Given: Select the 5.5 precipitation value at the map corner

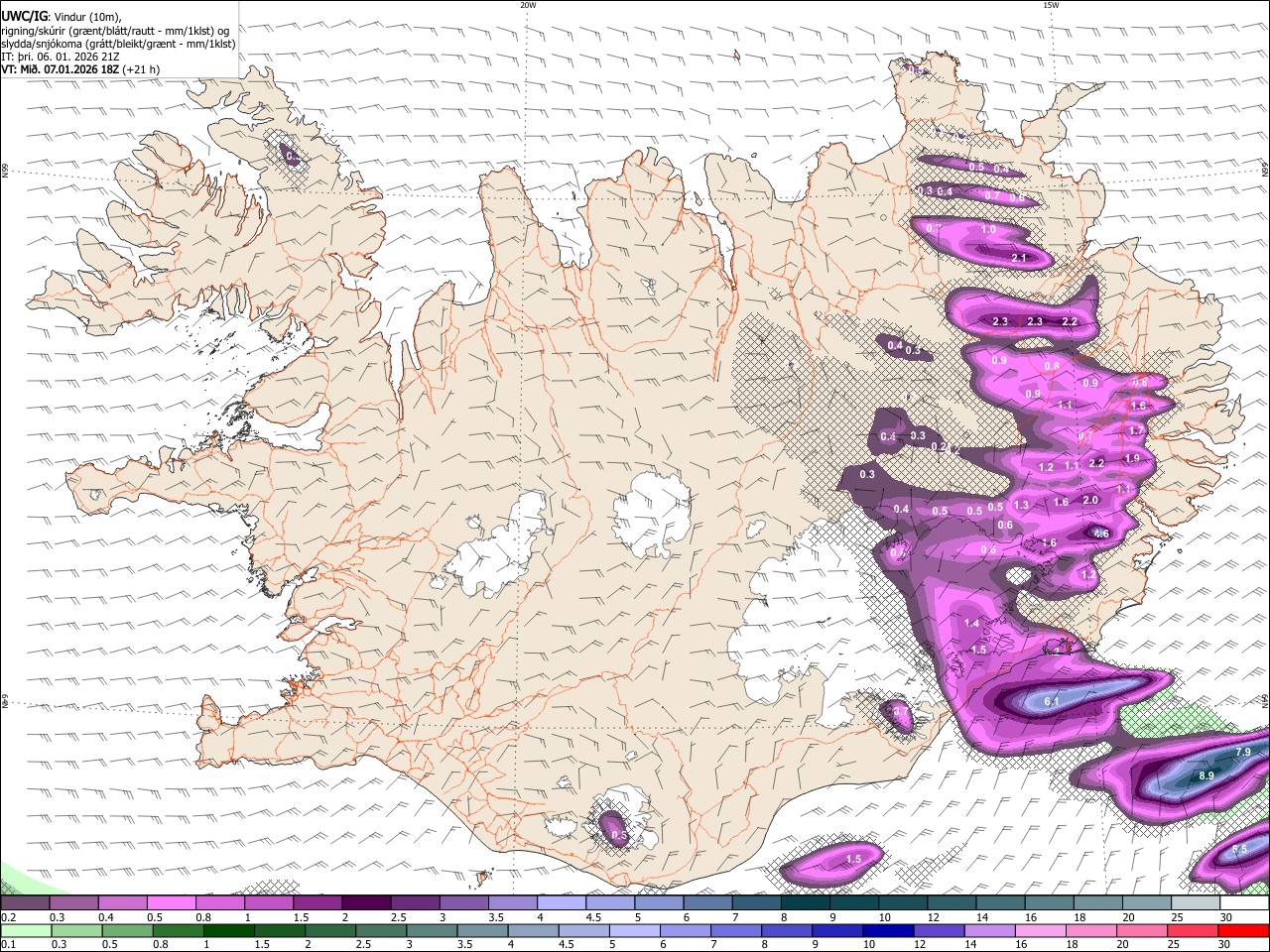Looking at the screenshot, I should point(1239,851).
